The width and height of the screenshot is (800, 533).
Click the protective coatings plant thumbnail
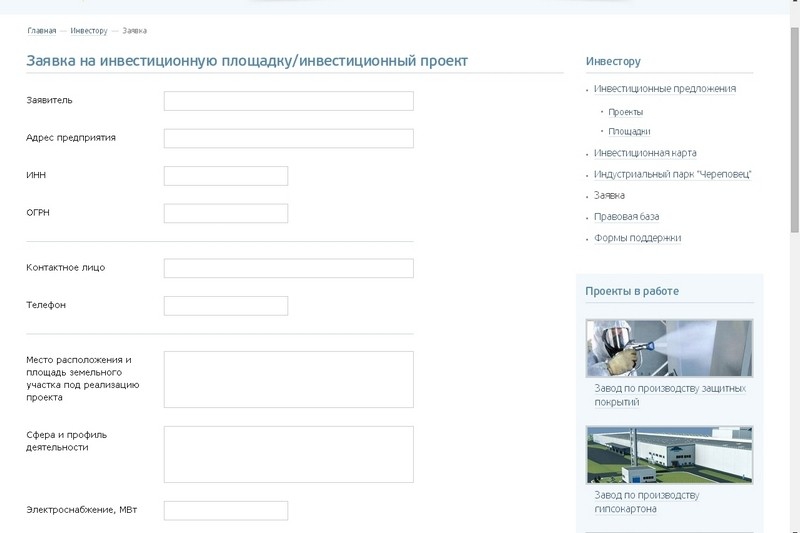pyautogui.click(x=669, y=348)
